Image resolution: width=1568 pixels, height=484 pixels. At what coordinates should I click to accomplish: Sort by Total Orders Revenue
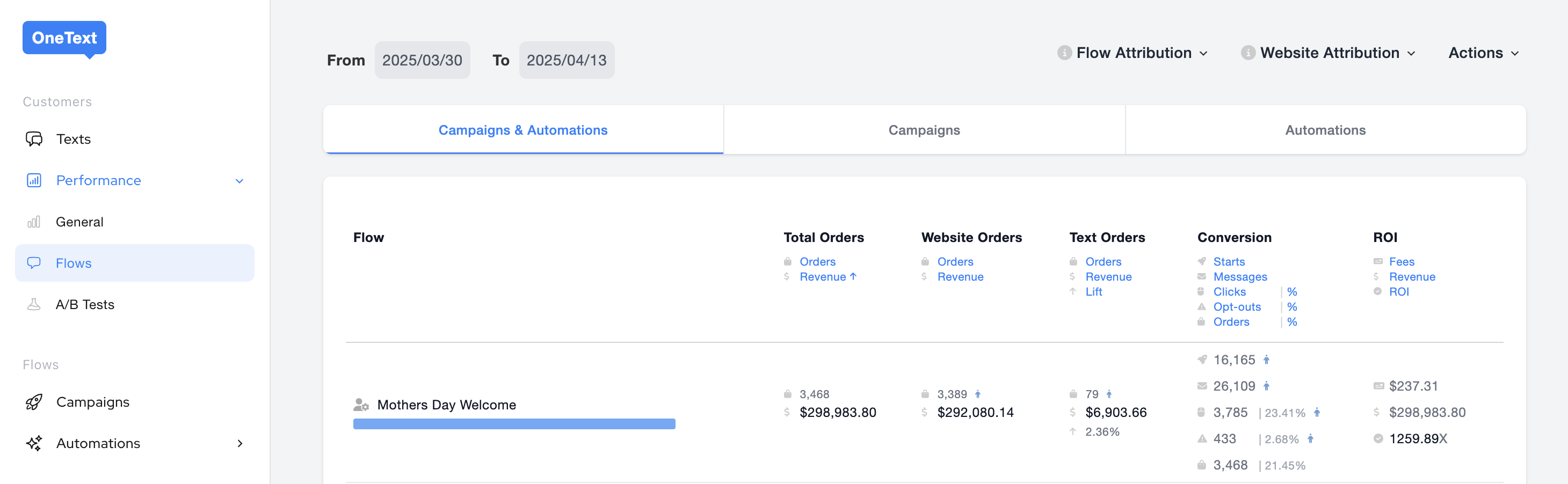click(x=822, y=277)
